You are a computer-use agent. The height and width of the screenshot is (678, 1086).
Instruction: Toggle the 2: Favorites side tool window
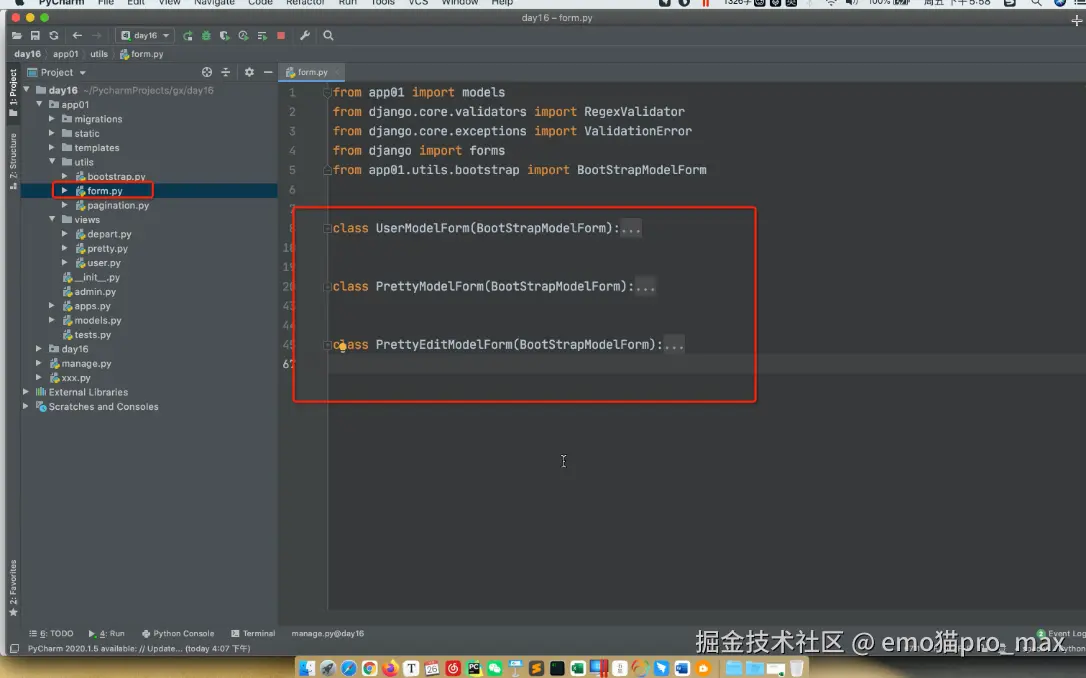click(13, 588)
